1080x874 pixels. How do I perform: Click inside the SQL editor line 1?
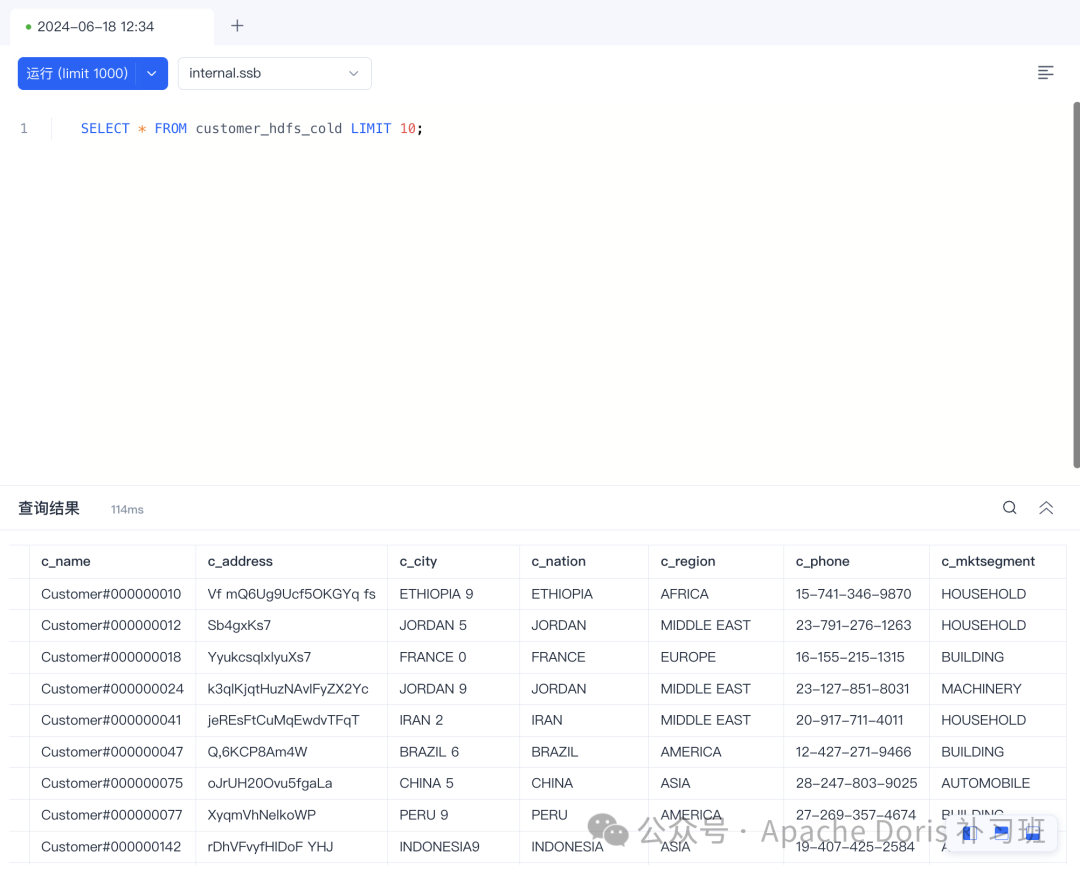tap(251, 129)
